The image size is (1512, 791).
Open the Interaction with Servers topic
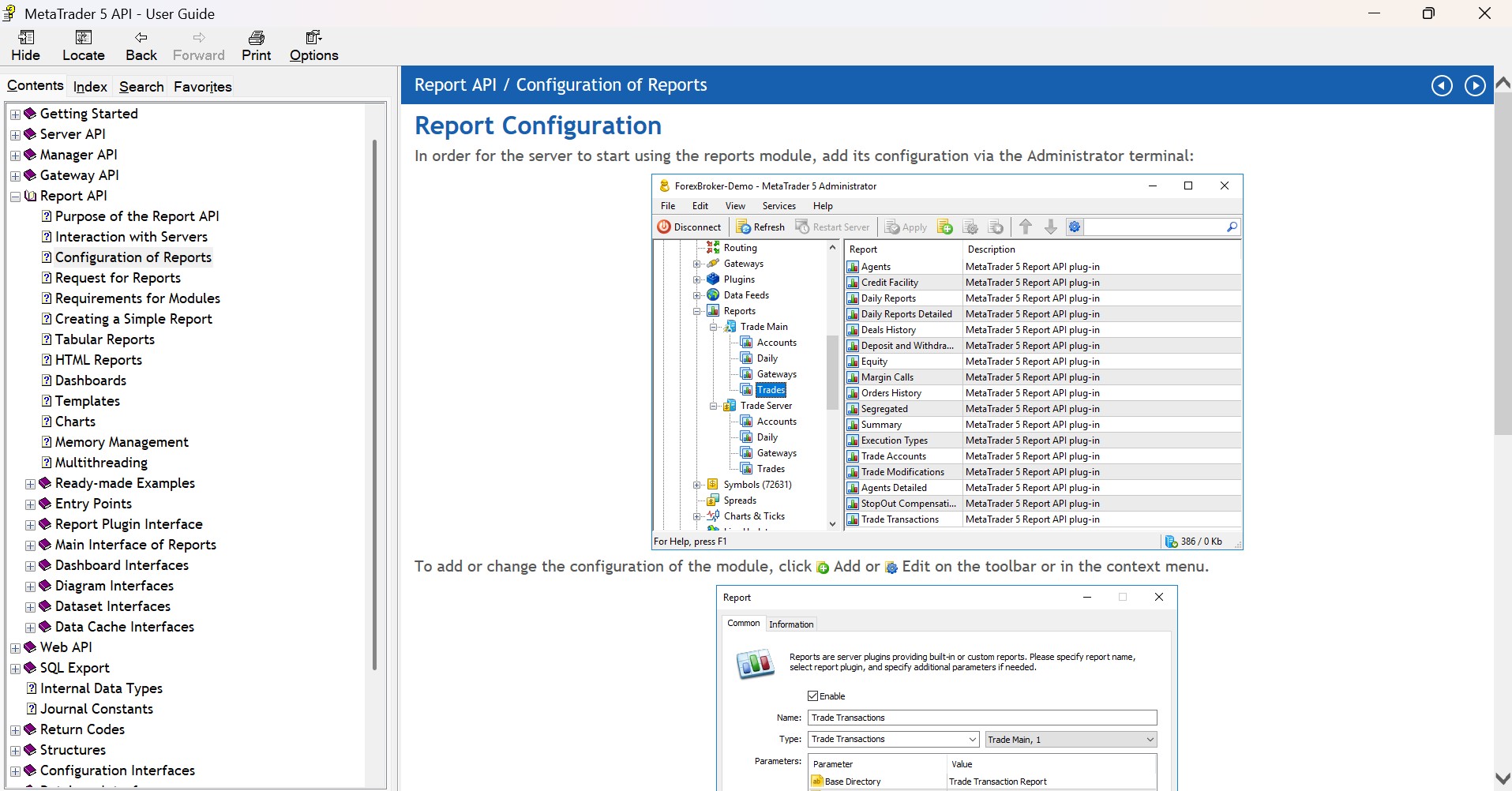[x=131, y=237]
